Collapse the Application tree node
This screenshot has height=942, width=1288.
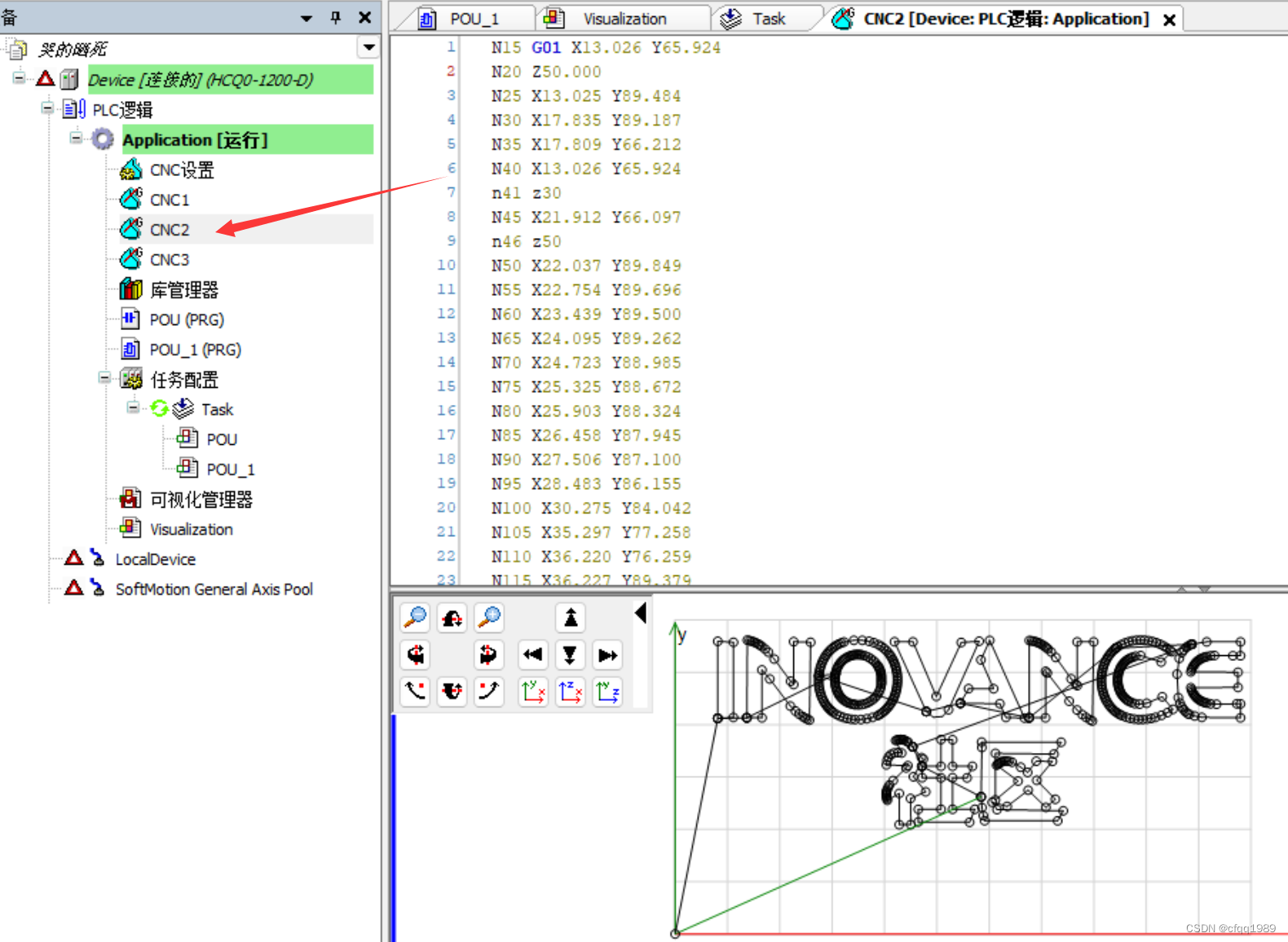pos(76,139)
